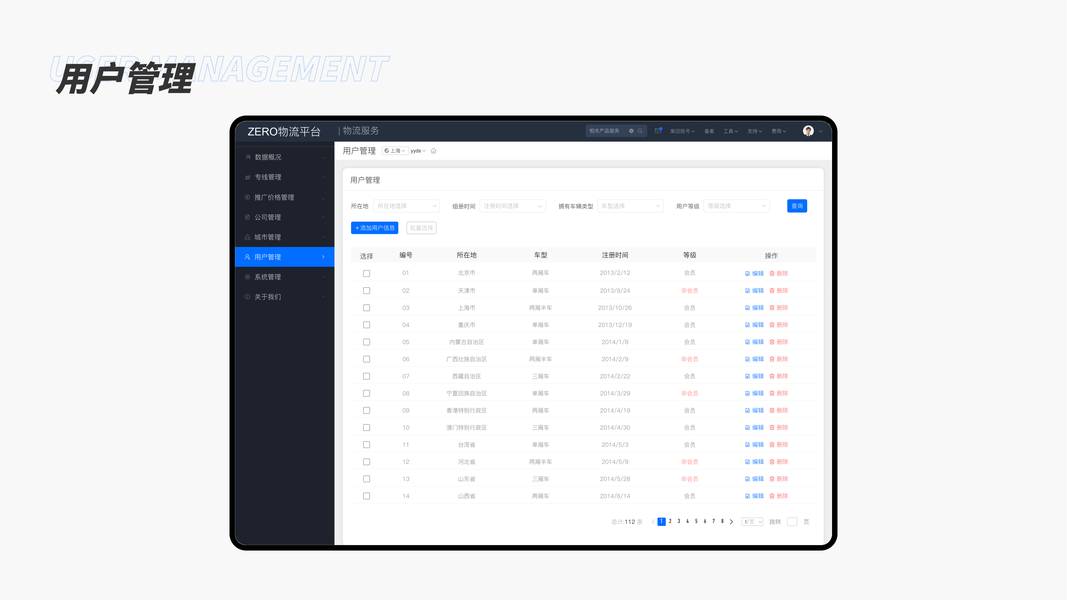Tick the checkbox for row 01 北京市

tap(366, 273)
